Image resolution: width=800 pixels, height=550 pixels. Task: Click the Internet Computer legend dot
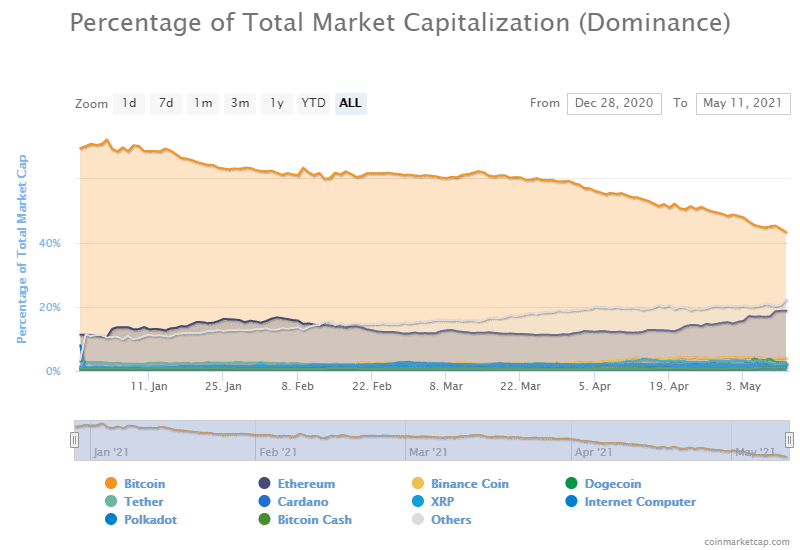[x=571, y=502]
